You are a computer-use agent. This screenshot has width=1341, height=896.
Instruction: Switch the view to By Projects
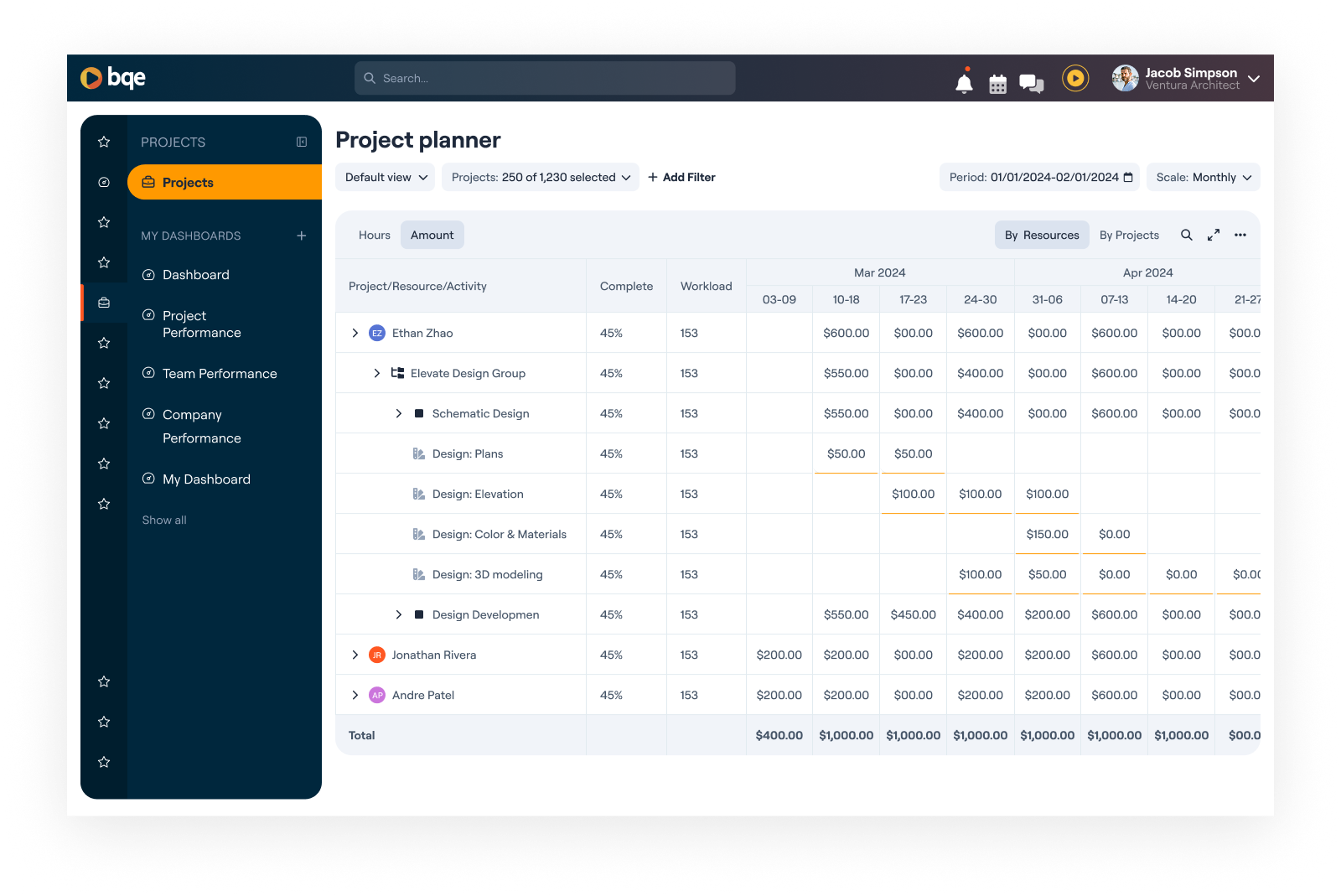pyautogui.click(x=1129, y=235)
